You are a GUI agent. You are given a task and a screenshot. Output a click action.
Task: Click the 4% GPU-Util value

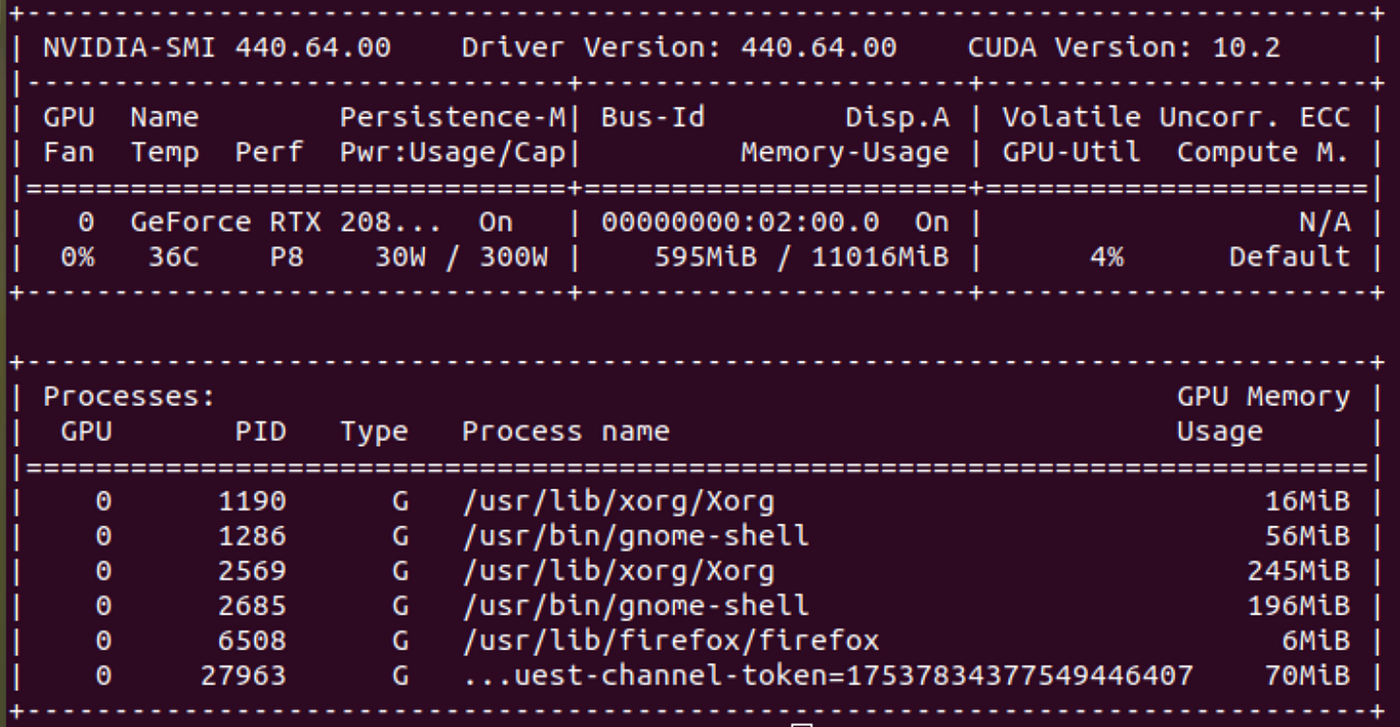click(1106, 257)
